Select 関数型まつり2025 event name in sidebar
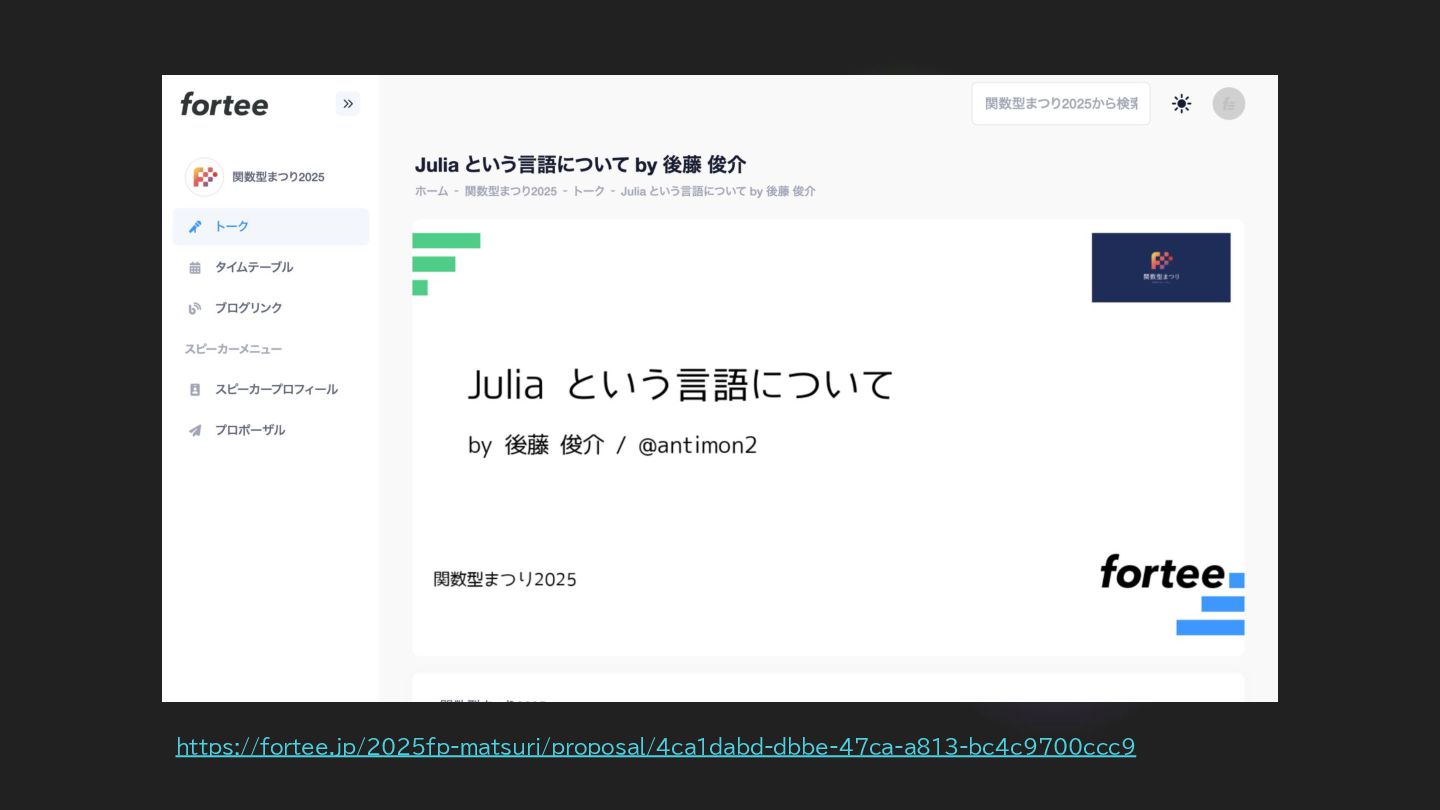1440x810 pixels. click(278, 177)
